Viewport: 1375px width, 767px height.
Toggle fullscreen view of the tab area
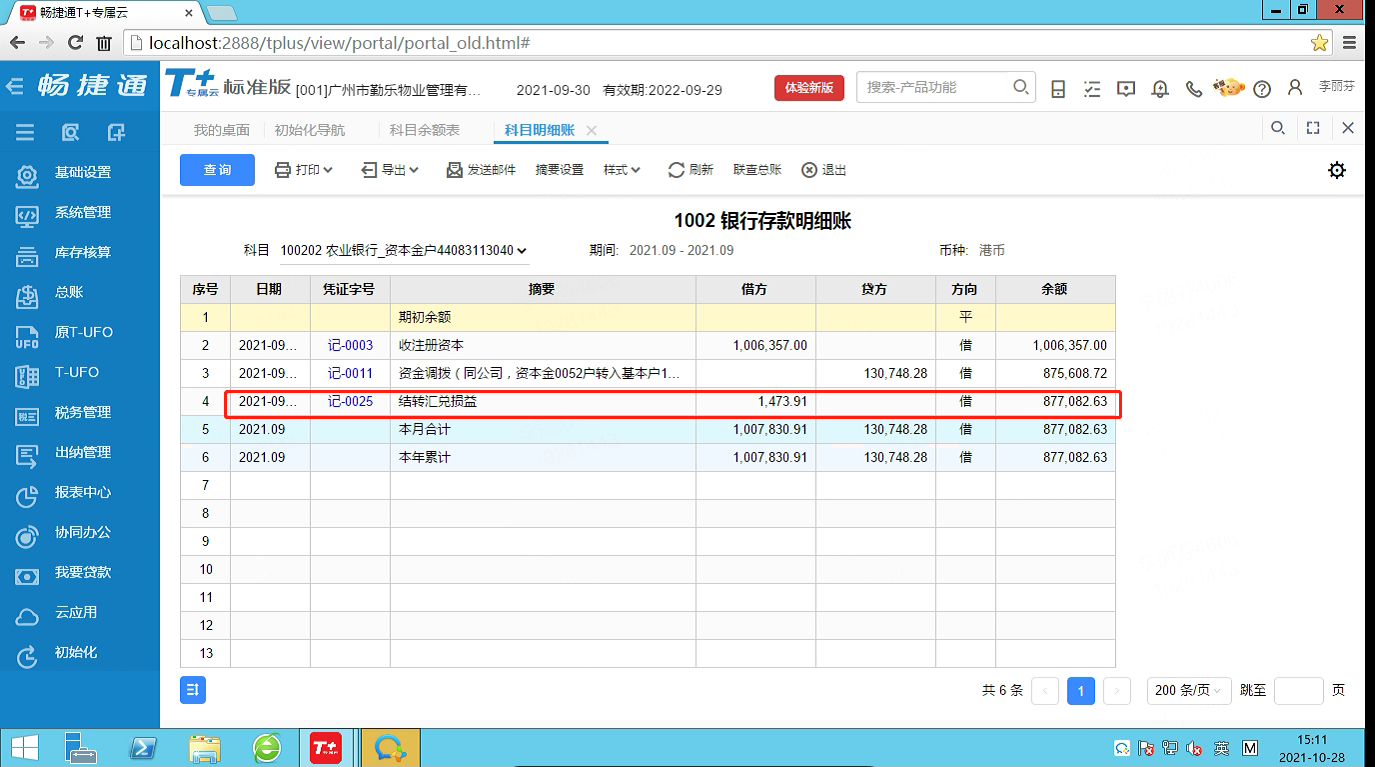[1313, 128]
